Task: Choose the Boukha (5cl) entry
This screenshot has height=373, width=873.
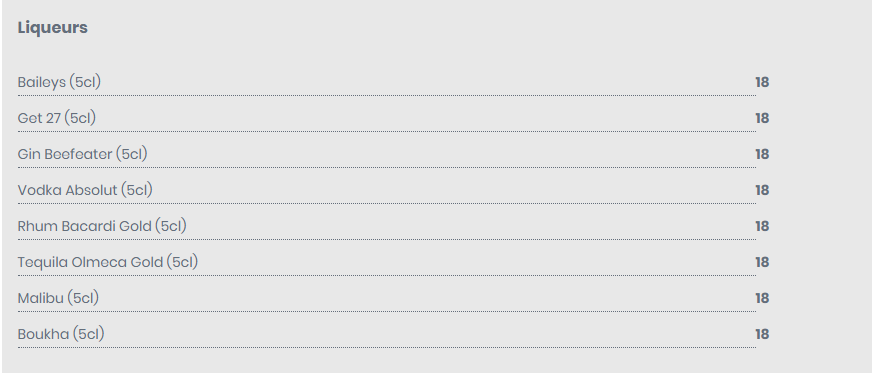Action: click(x=61, y=334)
